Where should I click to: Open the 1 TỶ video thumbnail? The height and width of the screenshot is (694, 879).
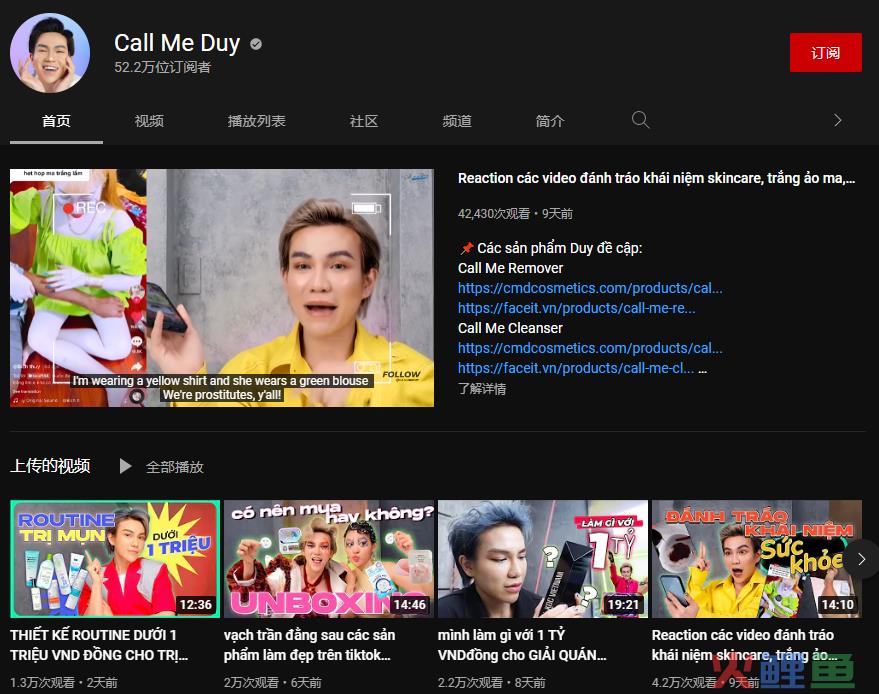point(543,559)
